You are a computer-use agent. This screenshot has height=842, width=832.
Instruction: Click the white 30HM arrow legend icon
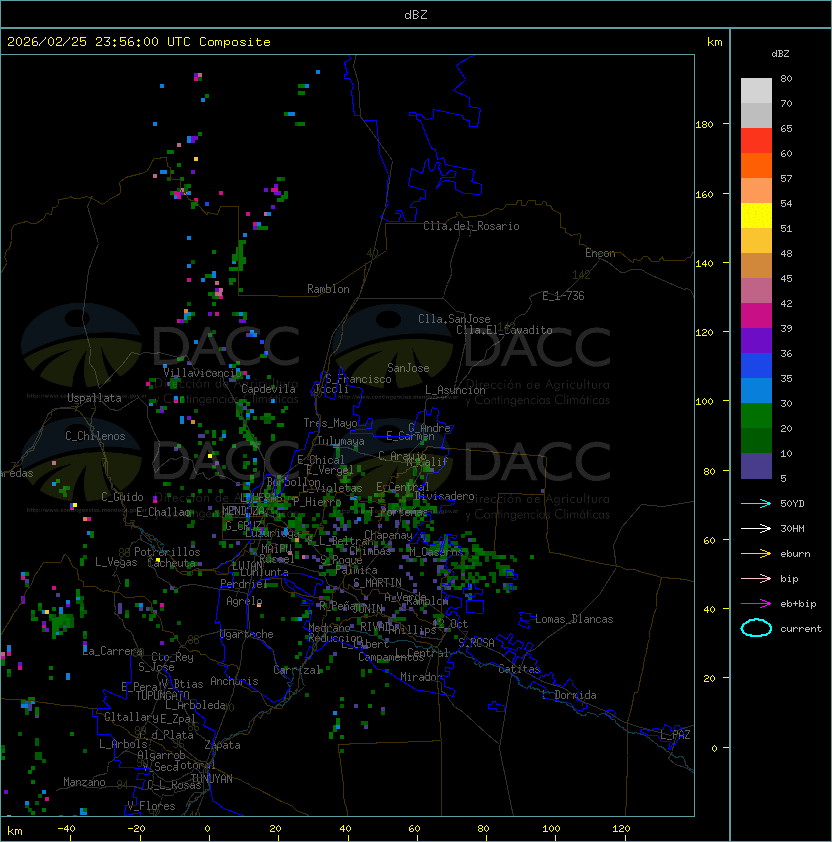tap(756, 528)
